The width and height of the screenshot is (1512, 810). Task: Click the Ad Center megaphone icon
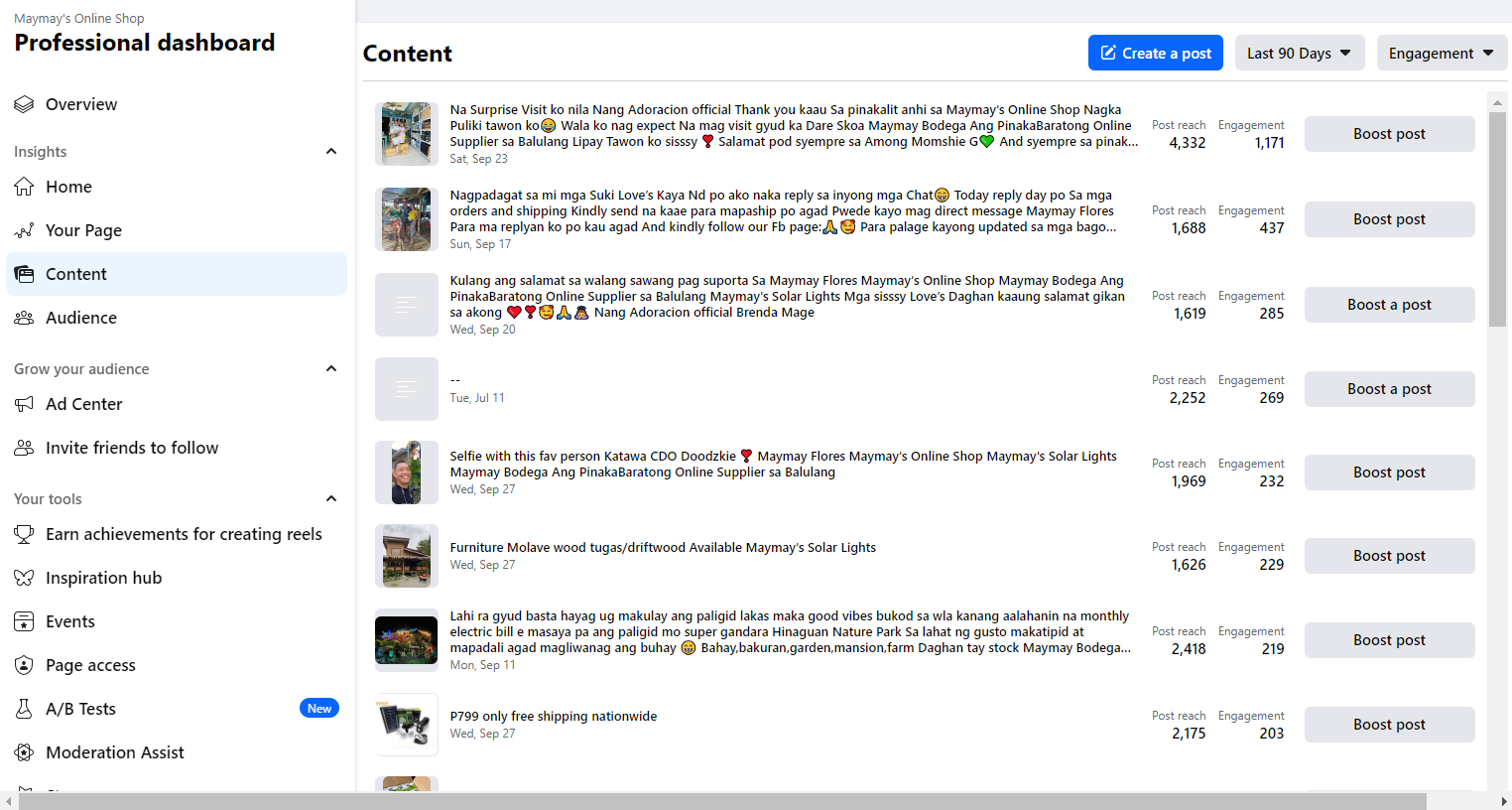point(24,404)
